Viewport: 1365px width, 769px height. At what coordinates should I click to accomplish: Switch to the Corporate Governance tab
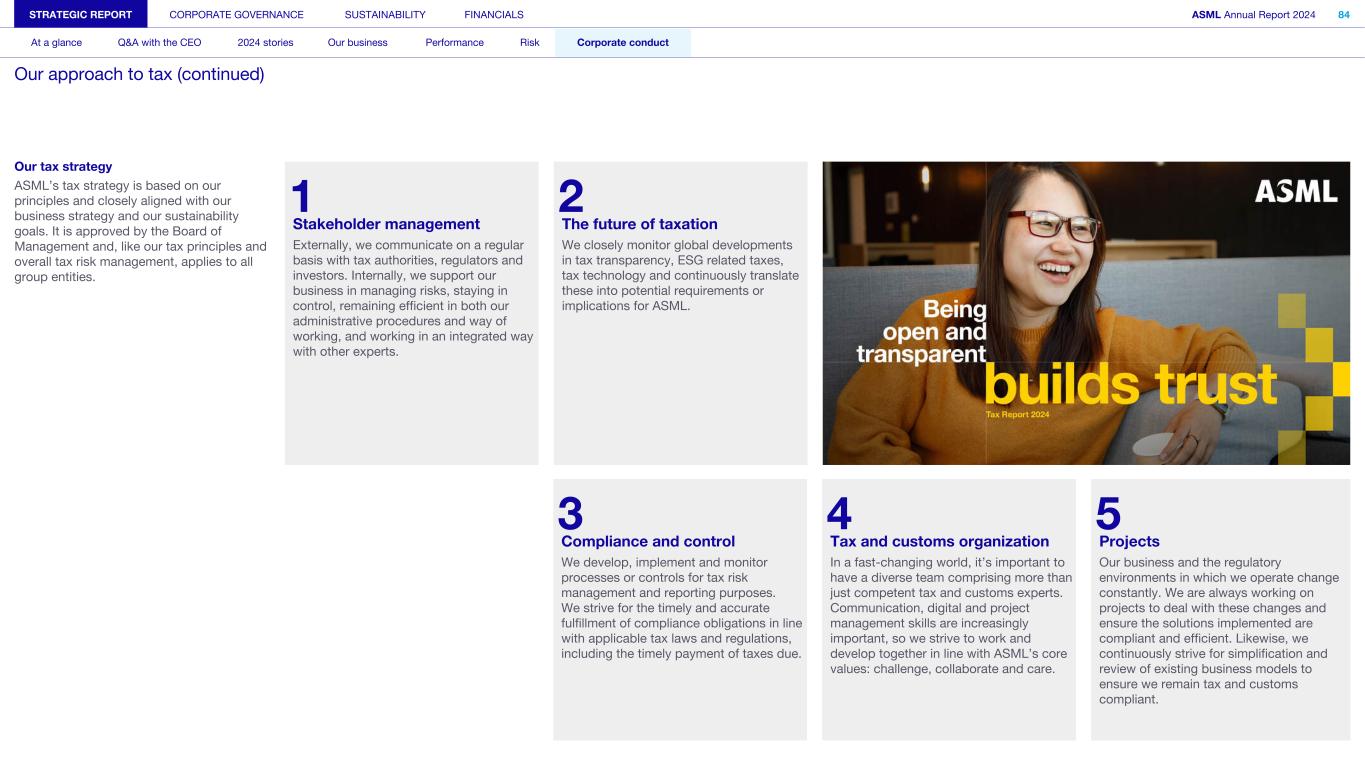[x=236, y=14]
